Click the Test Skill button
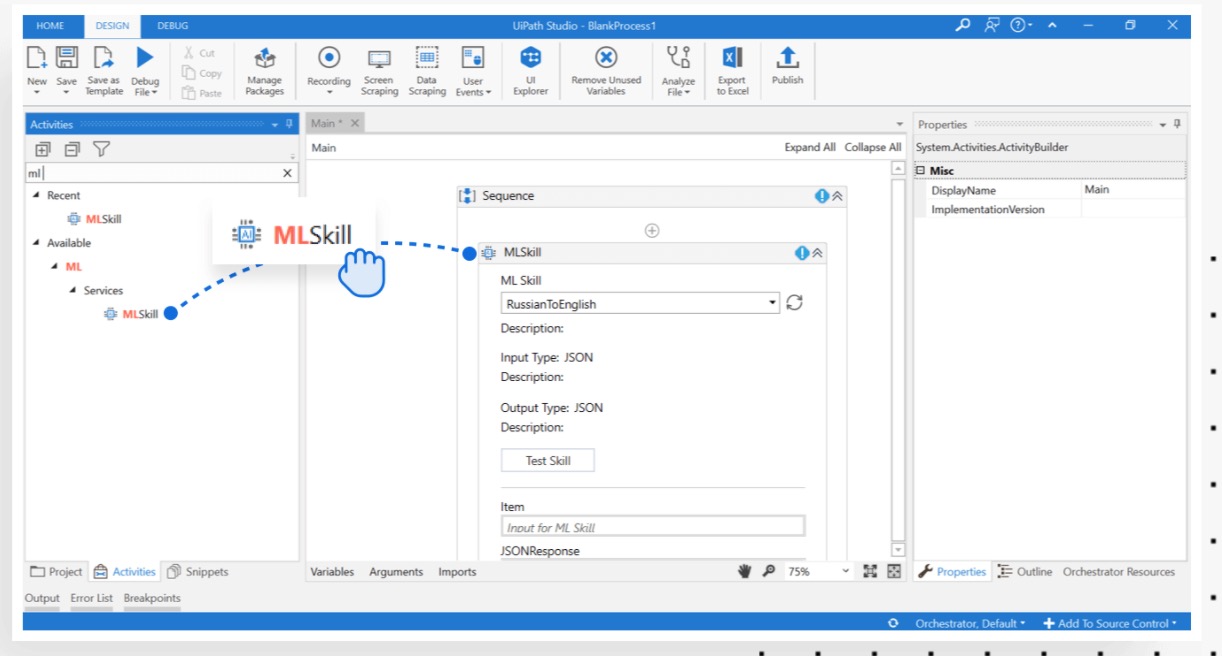Image resolution: width=1222 pixels, height=656 pixels. [548, 460]
